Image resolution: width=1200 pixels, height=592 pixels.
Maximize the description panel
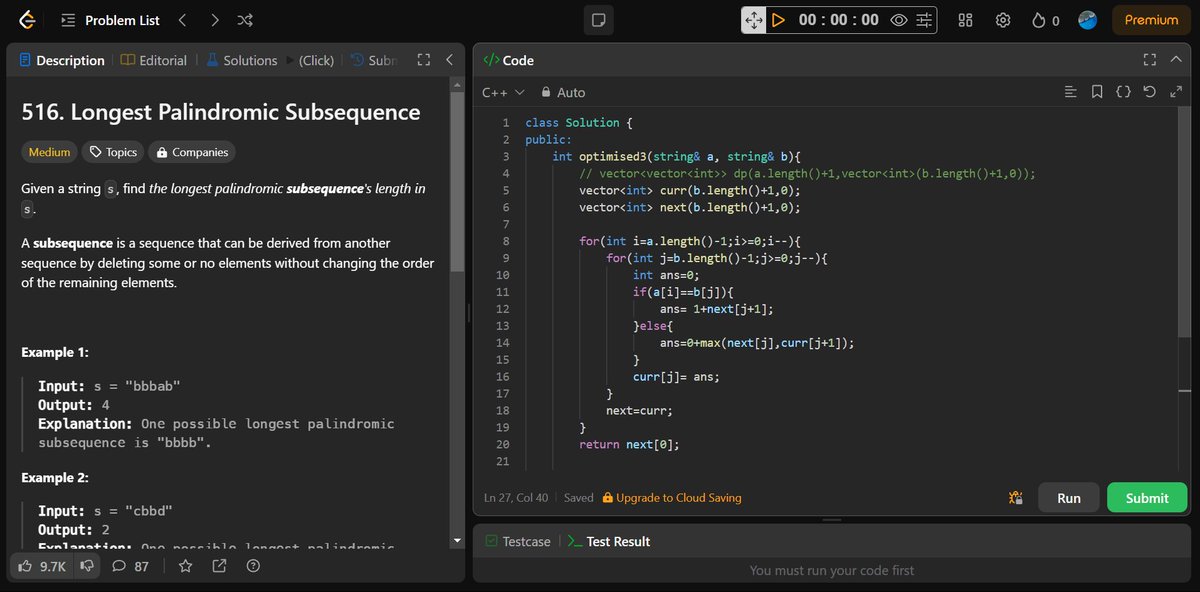423,60
